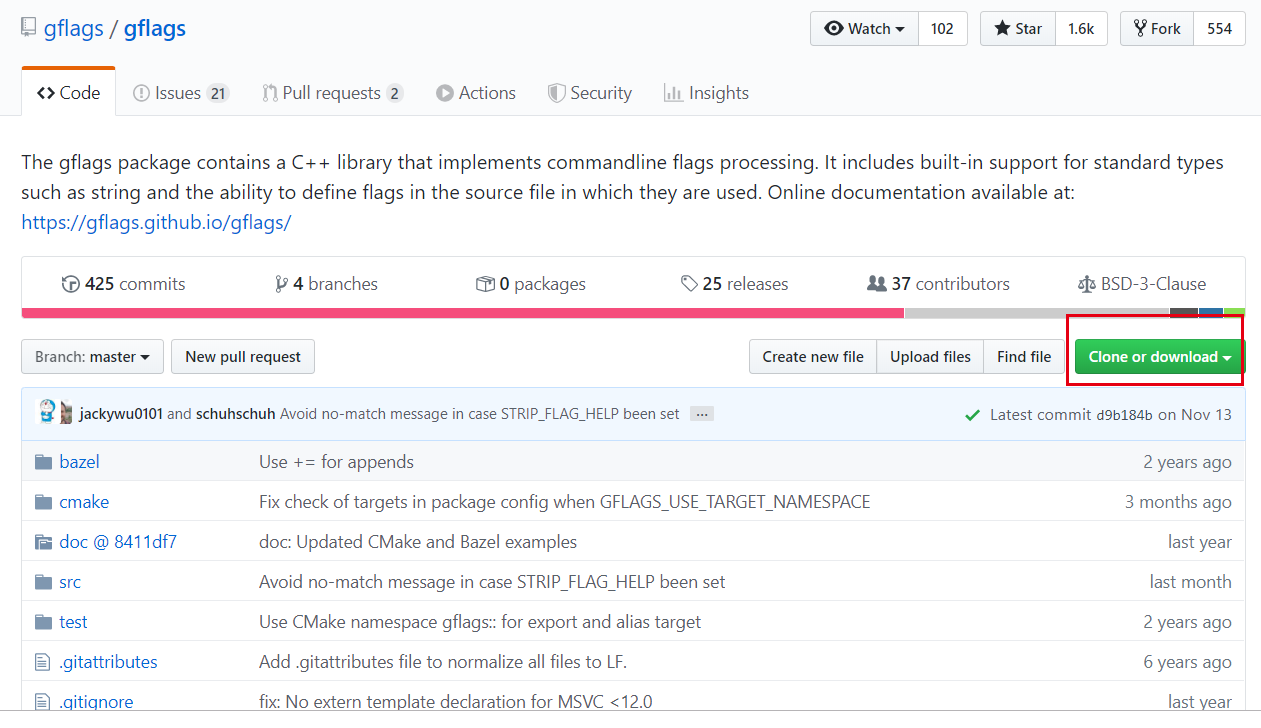1261x728 pixels.
Task: Open the BSD-3-Clause license link
Action: click(1142, 284)
